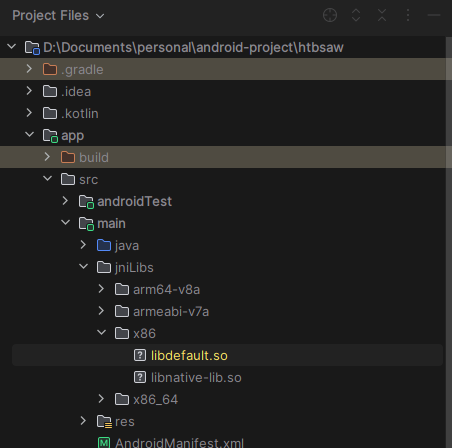Open the vertical three-dot options menu
Viewport: 452px width, 448px height.
408,15
